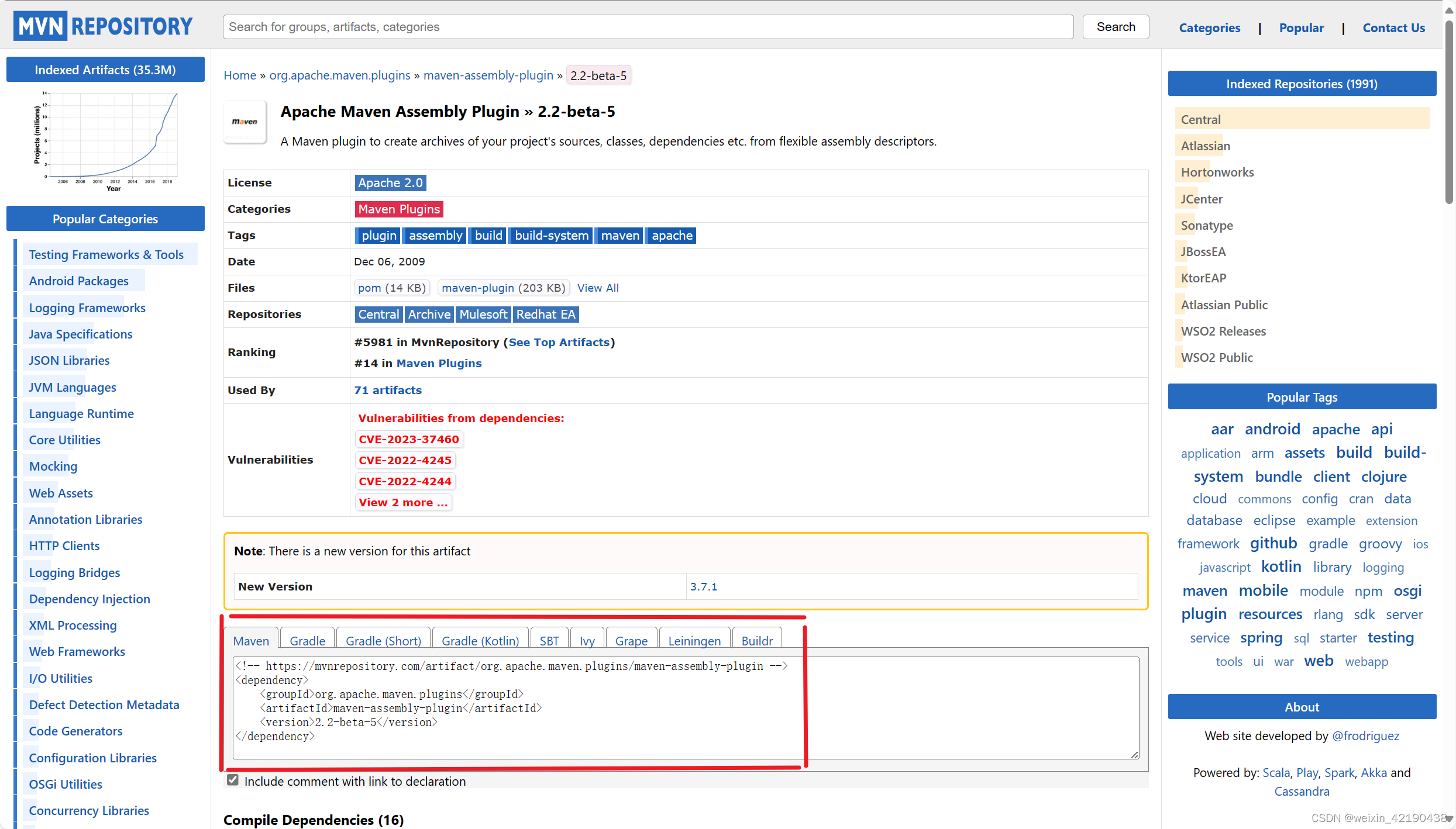Select the build-system tag
The width and height of the screenshot is (1456, 829).
click(551, 236)
